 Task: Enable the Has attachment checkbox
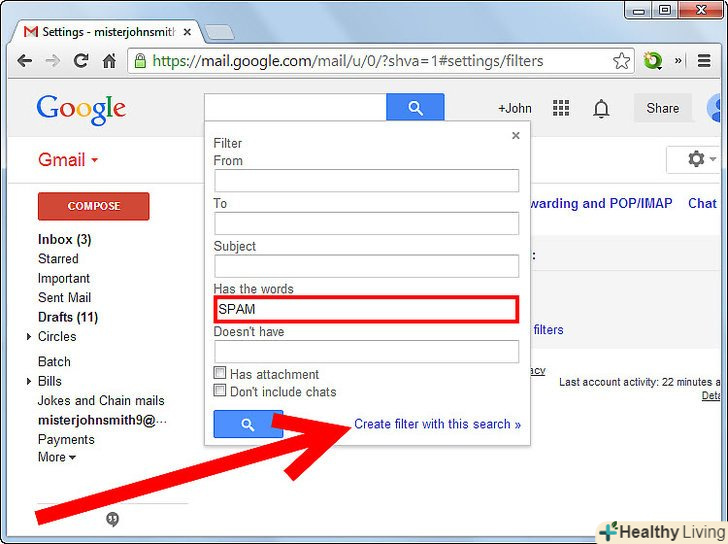tap(220, 373)
